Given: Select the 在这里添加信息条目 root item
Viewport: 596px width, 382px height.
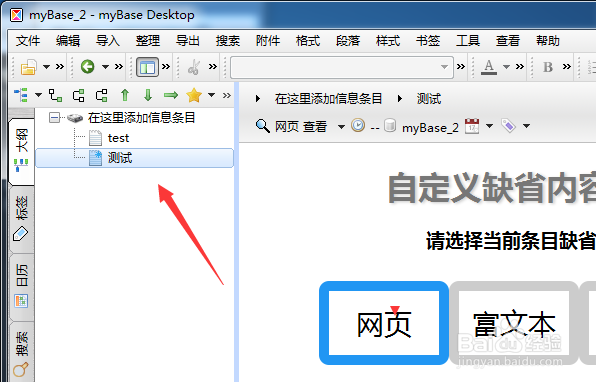Looking at the screenshot, I should pos(141,118).
